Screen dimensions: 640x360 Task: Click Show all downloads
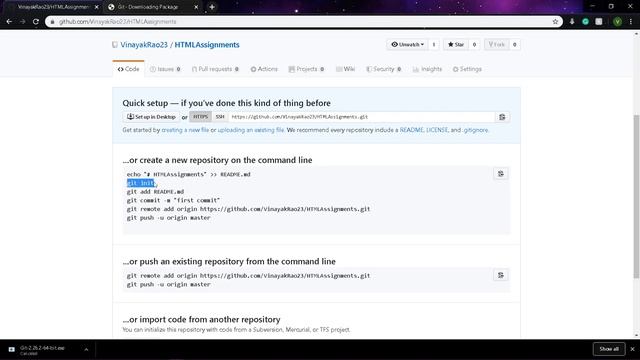609,349
